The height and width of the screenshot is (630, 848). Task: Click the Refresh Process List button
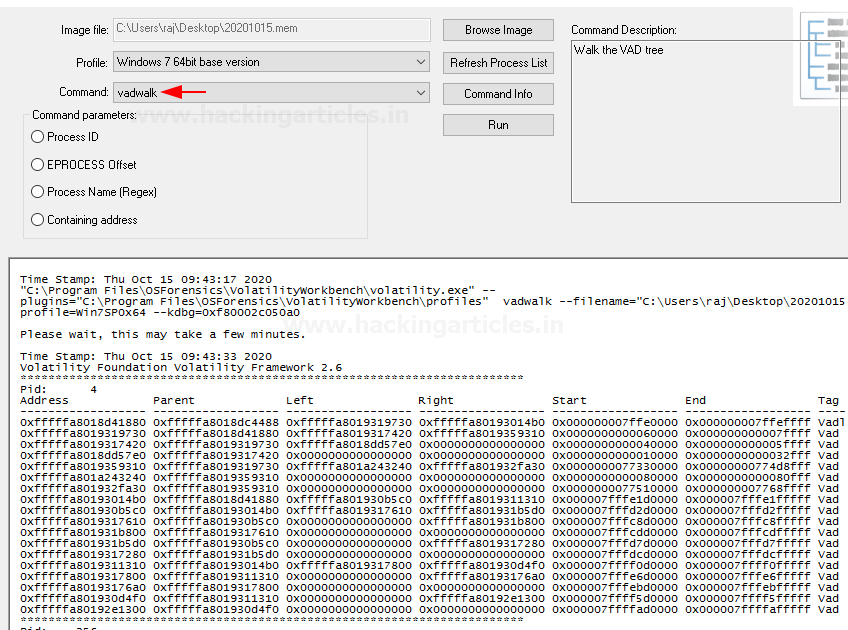tap(498, 62)
